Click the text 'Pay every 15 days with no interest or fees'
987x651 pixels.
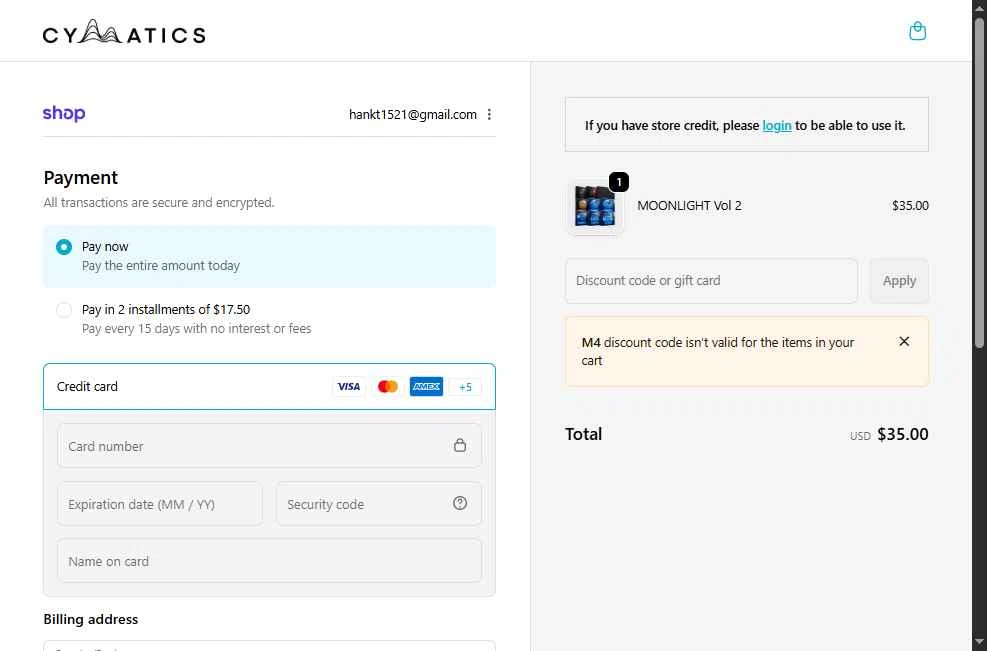click(196, 329)
